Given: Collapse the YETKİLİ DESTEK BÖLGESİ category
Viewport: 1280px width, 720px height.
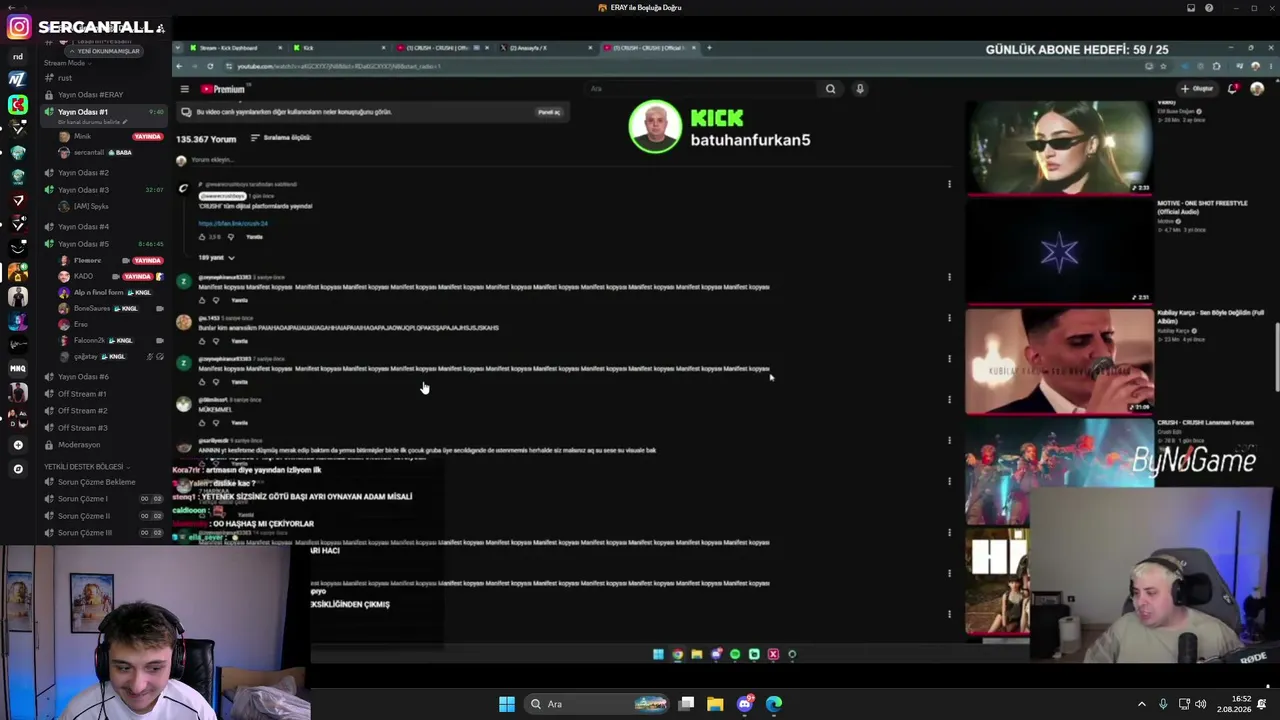Looking at the screenshot, I should click(x=87, y=467).
